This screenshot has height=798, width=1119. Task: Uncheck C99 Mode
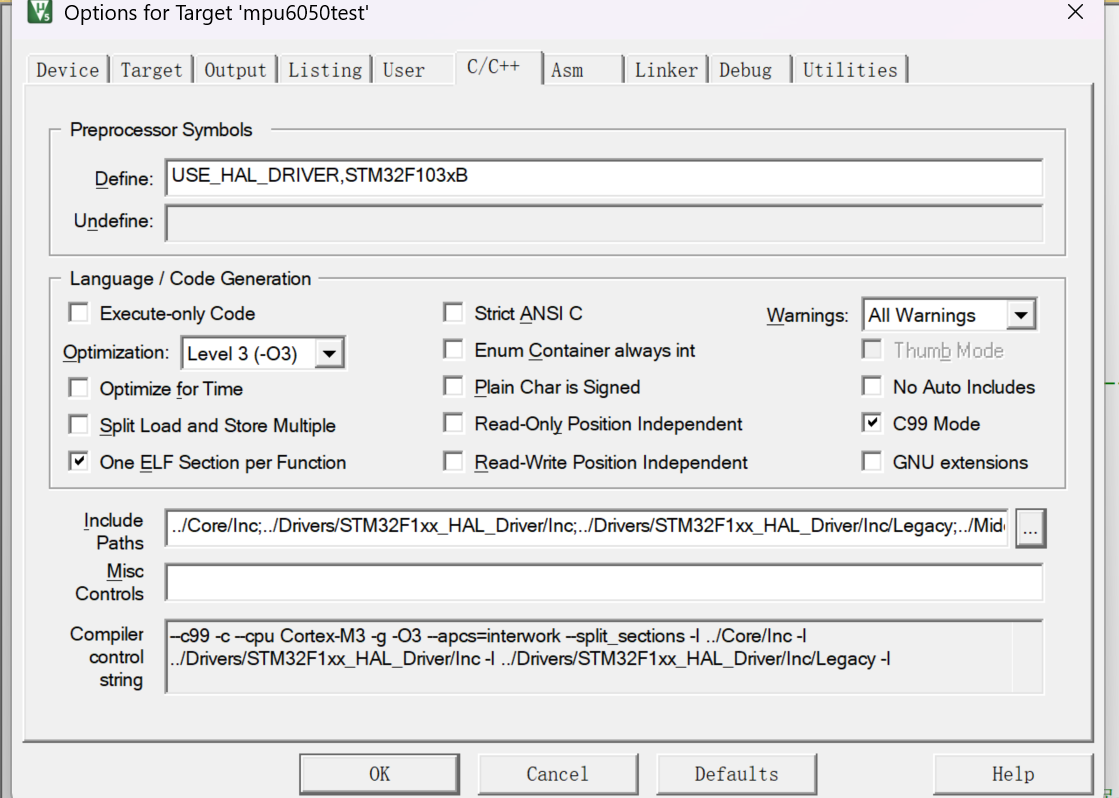pos(871,423)
